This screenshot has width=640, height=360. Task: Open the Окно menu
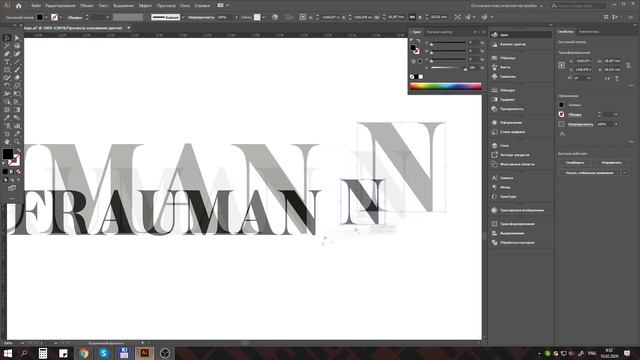[x=185, y=6]
